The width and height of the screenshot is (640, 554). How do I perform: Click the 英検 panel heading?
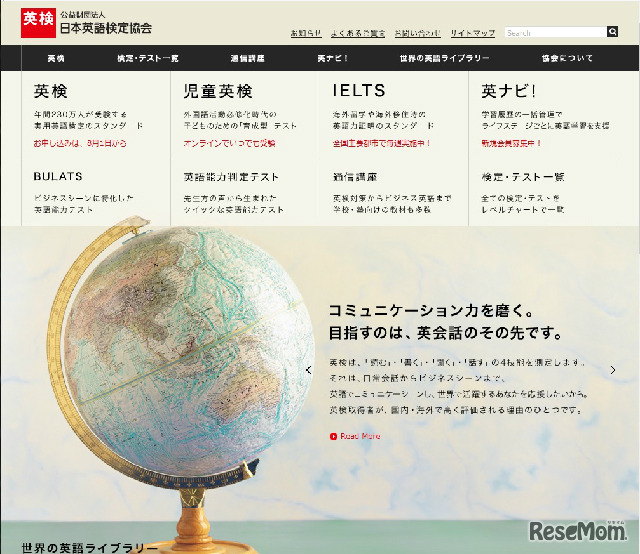coord(51,91)
